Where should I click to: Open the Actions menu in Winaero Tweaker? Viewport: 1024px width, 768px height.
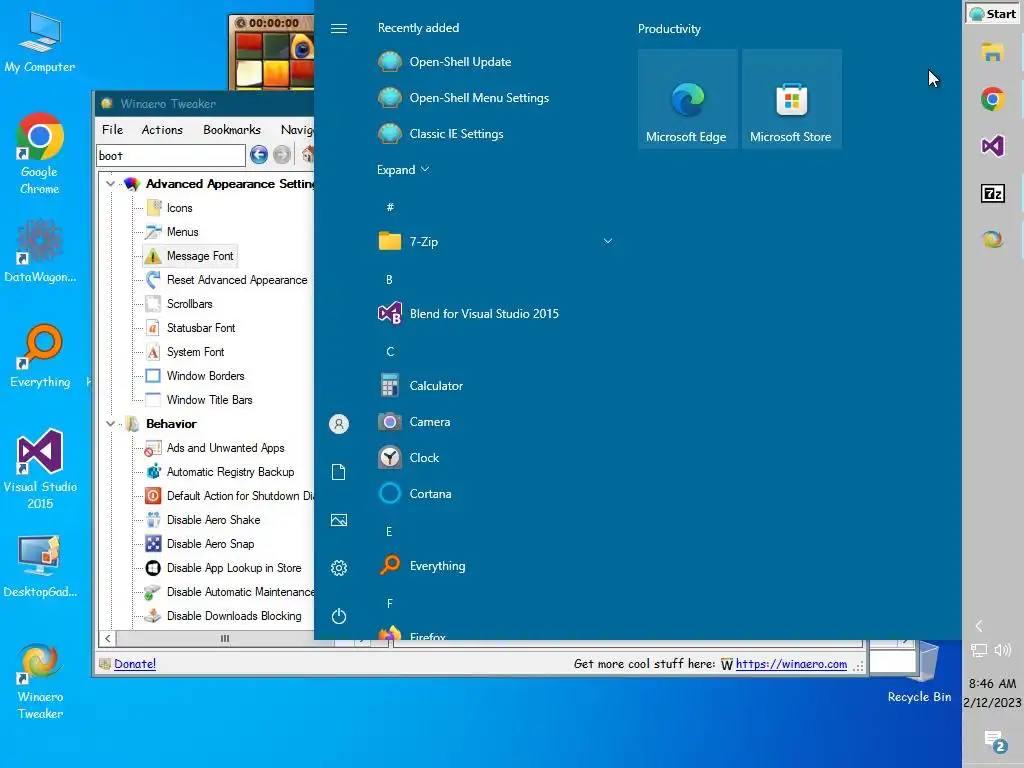(x=162, y=129)
